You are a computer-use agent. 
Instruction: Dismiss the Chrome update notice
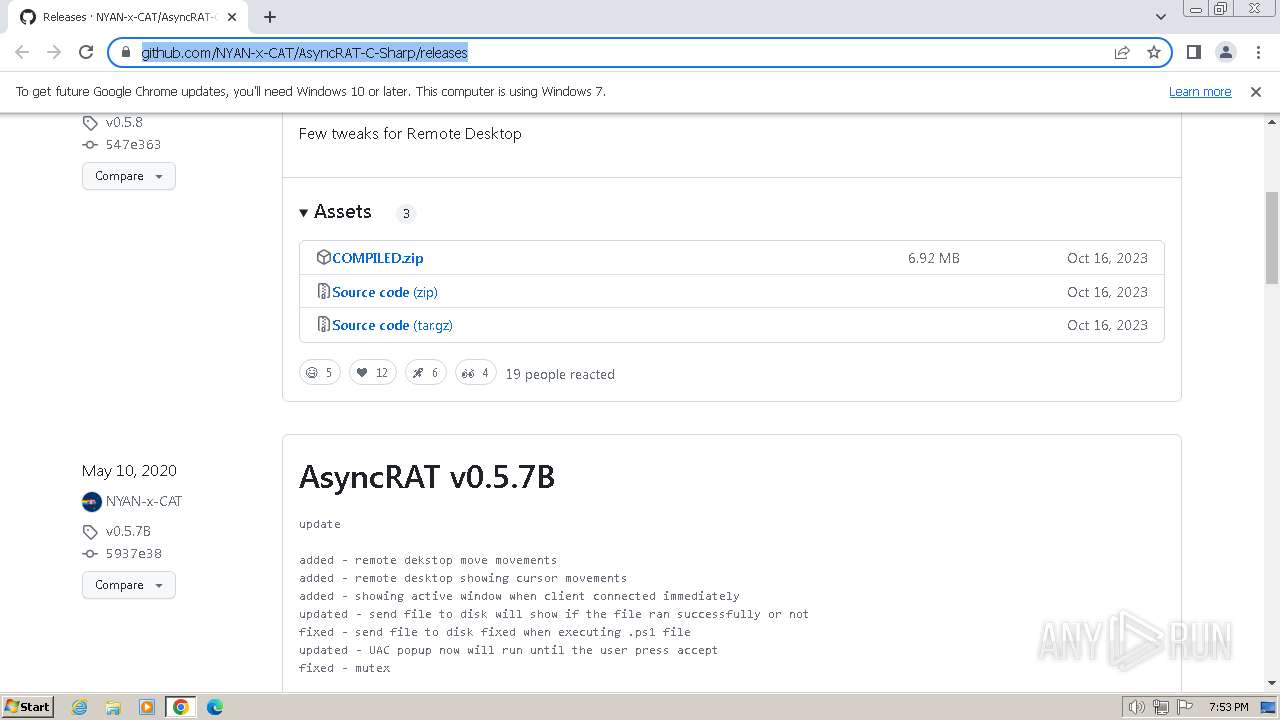(x=1256, y=91)
